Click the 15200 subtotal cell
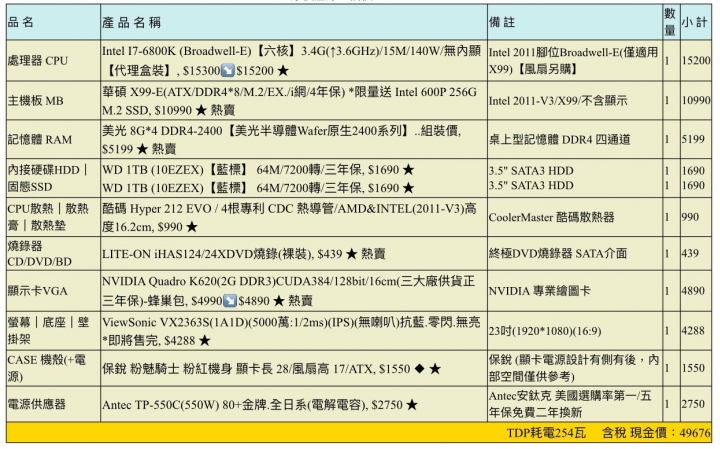This screenshot has width=720, height=449. click(696, 60)
